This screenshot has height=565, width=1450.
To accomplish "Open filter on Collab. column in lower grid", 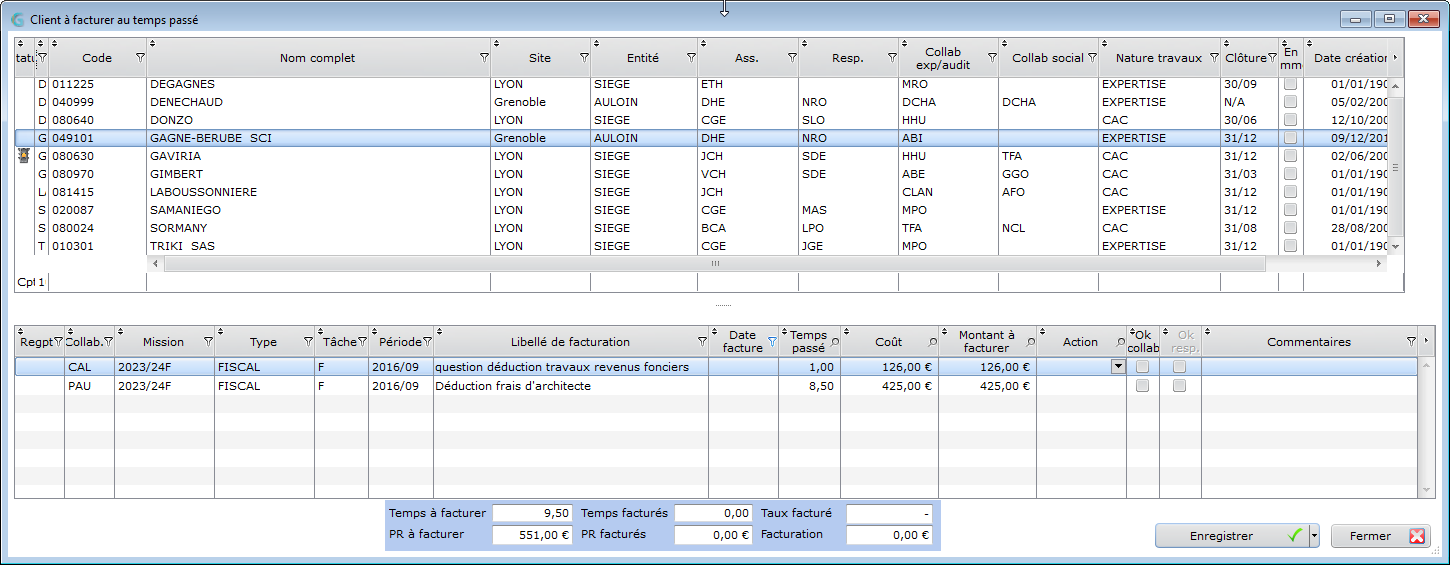I will [x=108, y=342].
